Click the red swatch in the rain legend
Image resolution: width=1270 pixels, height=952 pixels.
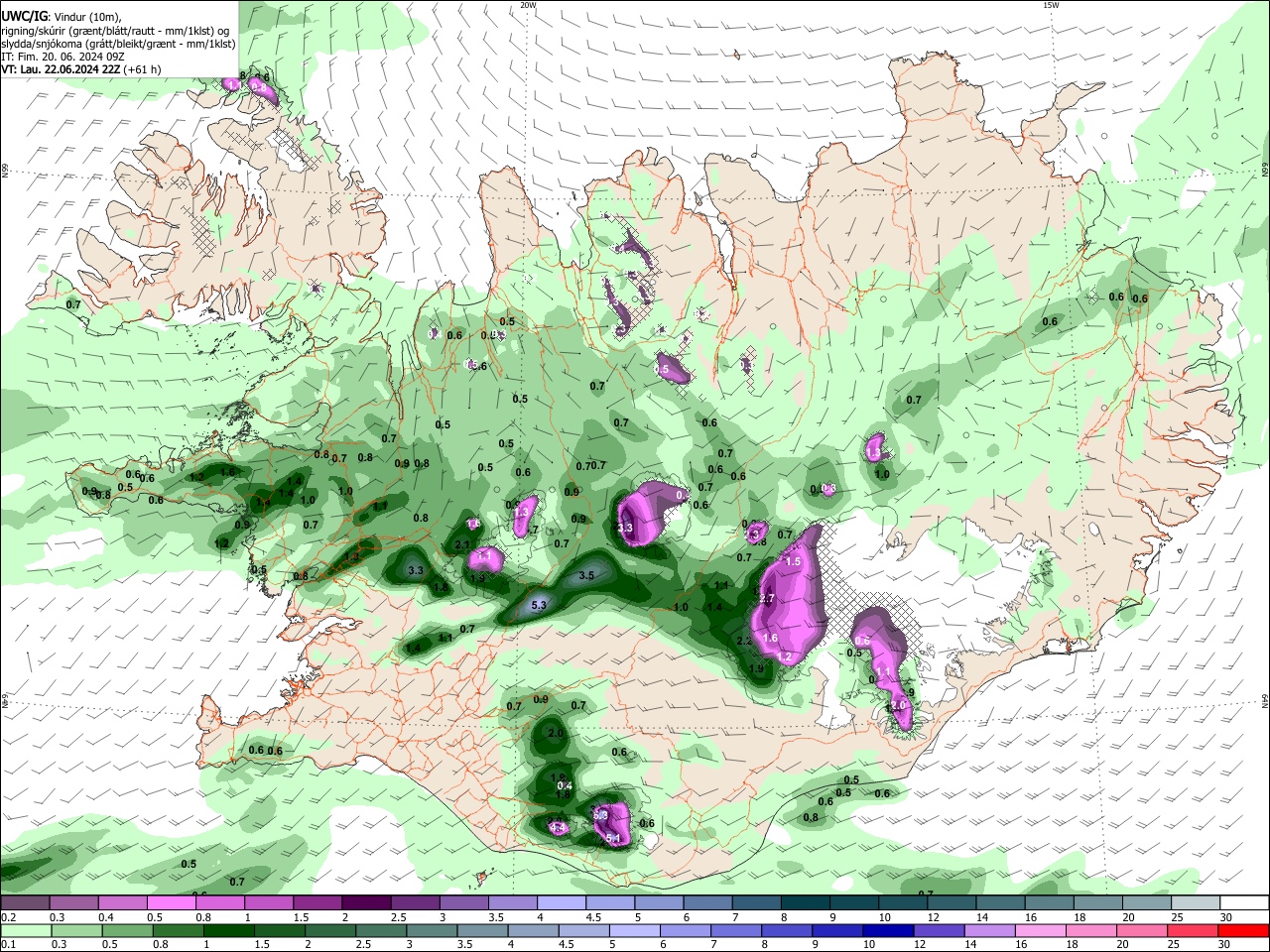pos(1244,930)
